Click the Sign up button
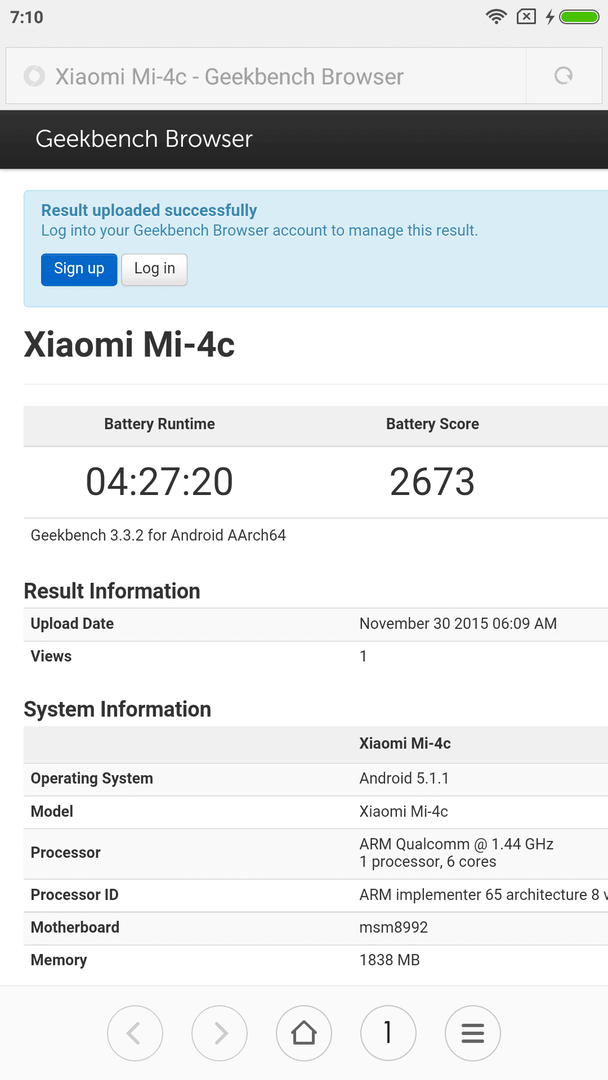This screenshot has width=608, height=1080. 79,269
